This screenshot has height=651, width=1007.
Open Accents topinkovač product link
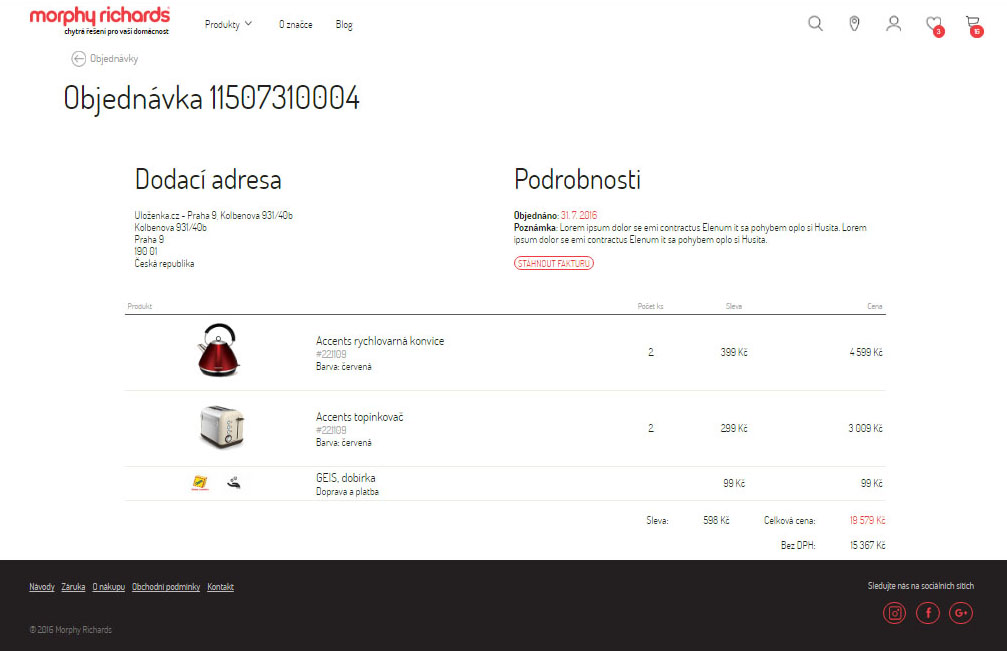click(x=360, y=417)
